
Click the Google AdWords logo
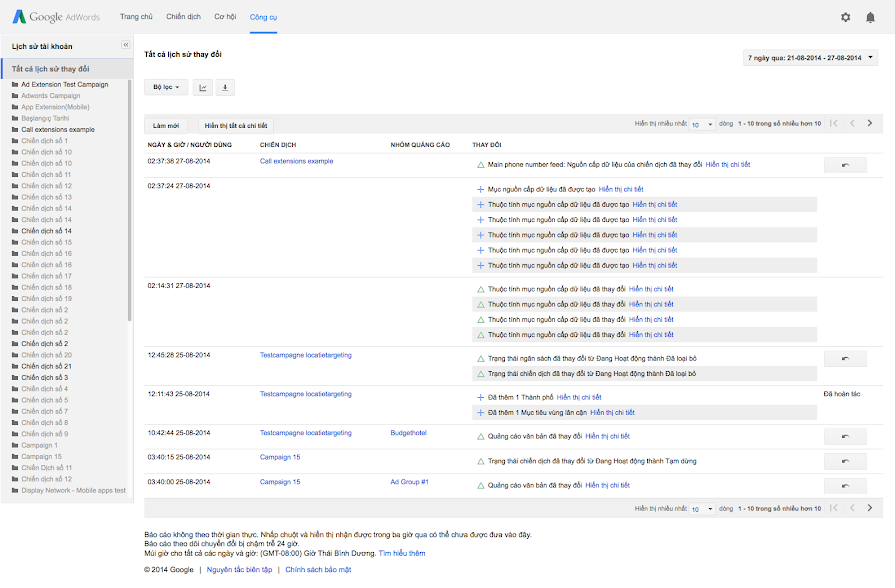[56, 17]
